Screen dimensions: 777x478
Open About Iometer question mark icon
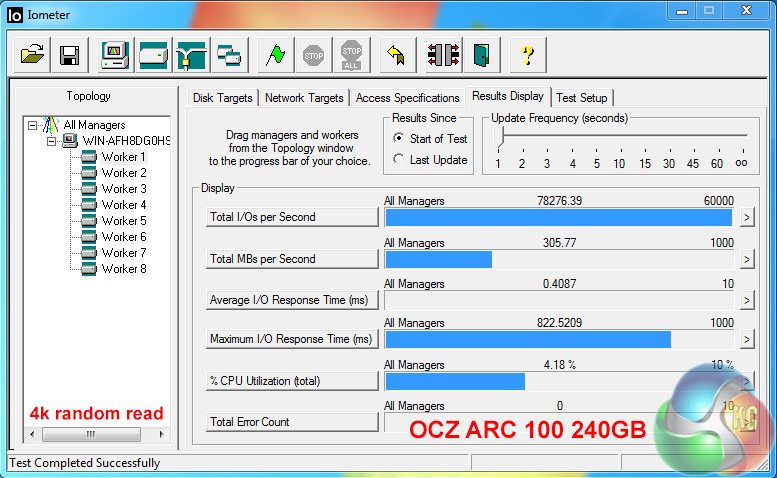click(x=528, y=54)
